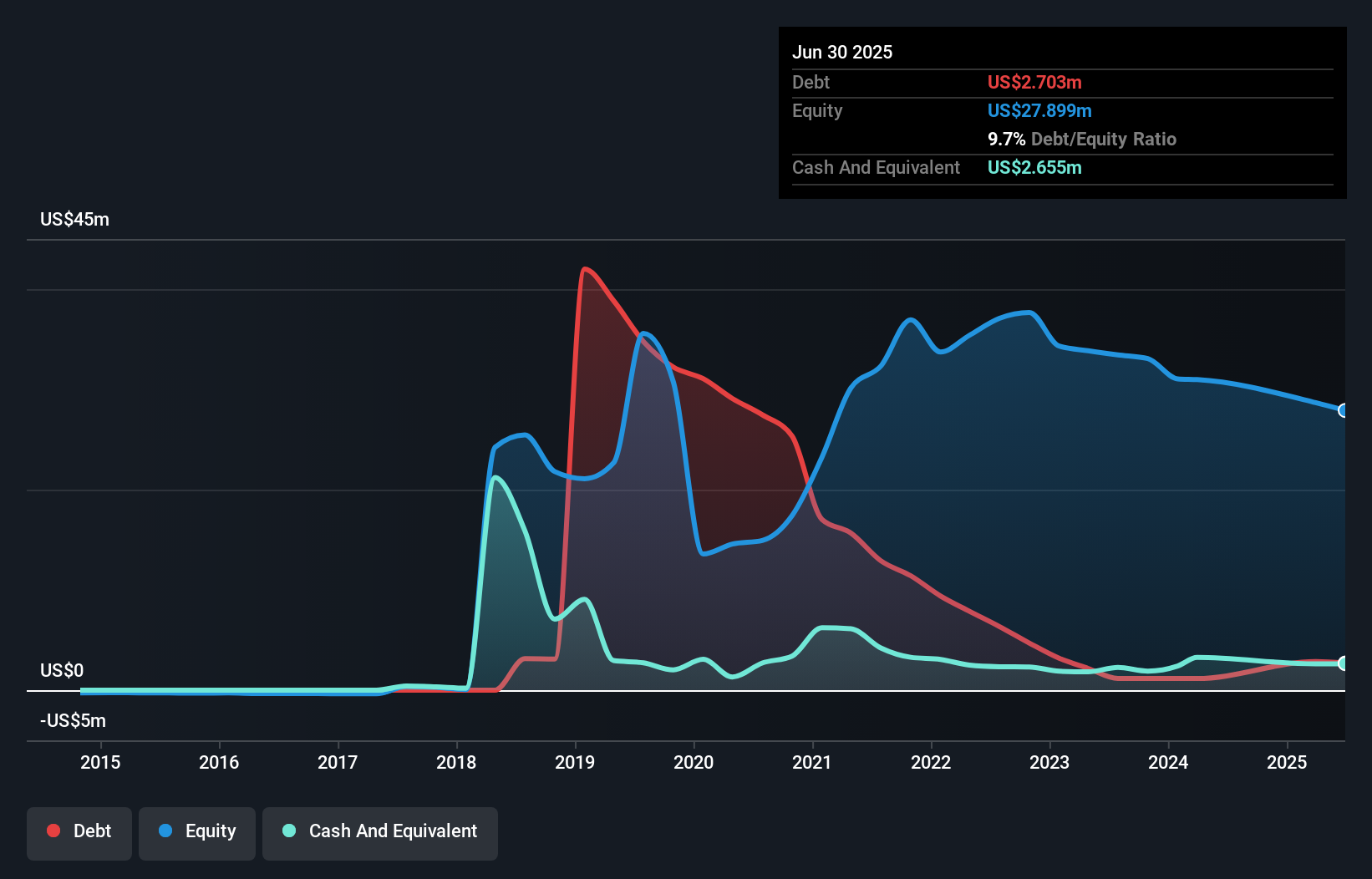Click the 2020 x-axis label
The width and height of the screenshot is (1372, 879).
[x=694, y=762]
